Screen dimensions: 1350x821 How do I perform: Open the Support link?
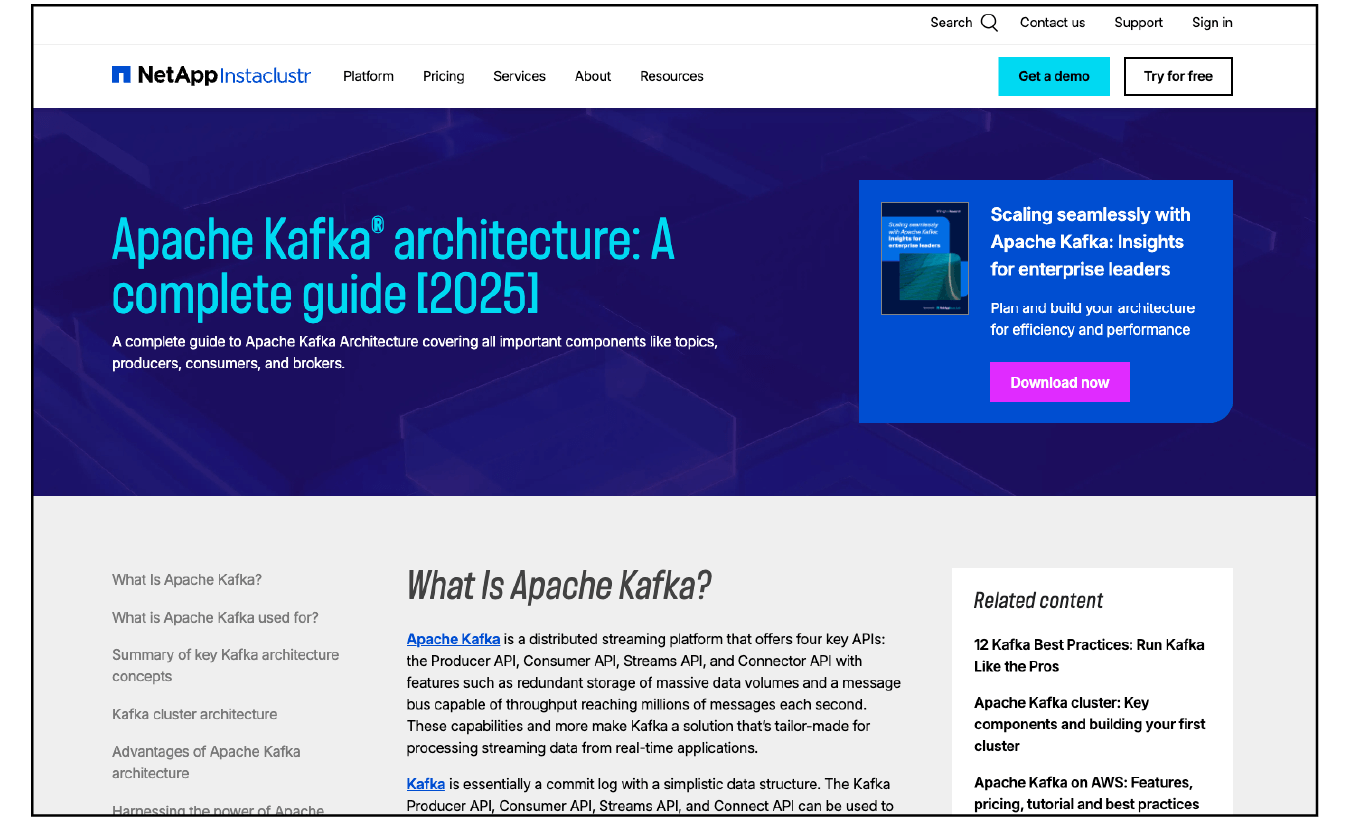[x=1138, y=22]
